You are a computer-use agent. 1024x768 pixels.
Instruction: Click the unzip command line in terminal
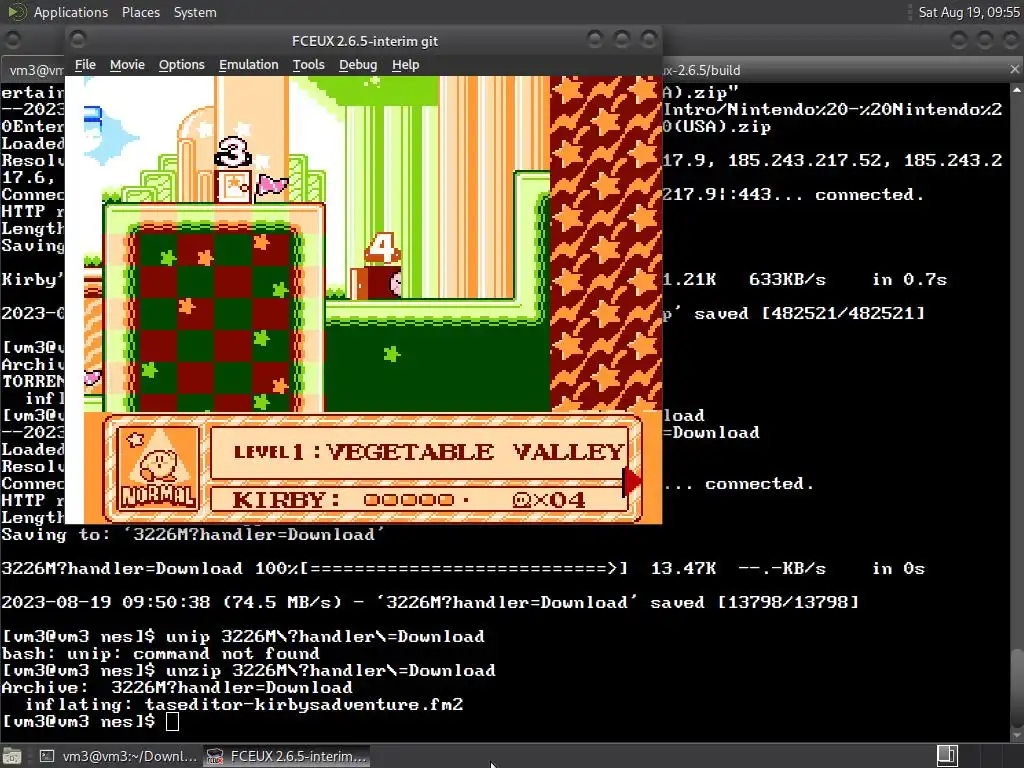pos(249,671)
